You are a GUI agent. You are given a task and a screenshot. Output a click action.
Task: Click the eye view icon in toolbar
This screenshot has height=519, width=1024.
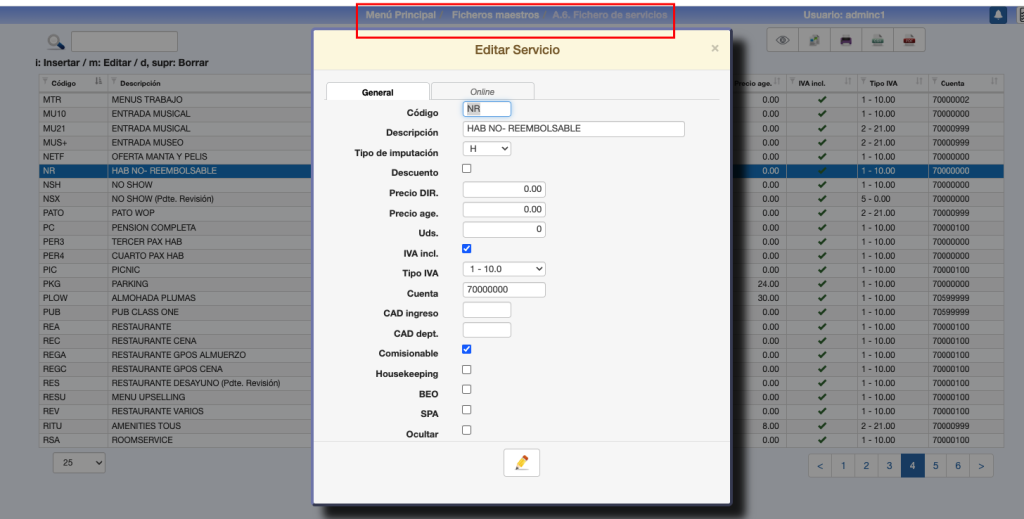coord(782,40)
